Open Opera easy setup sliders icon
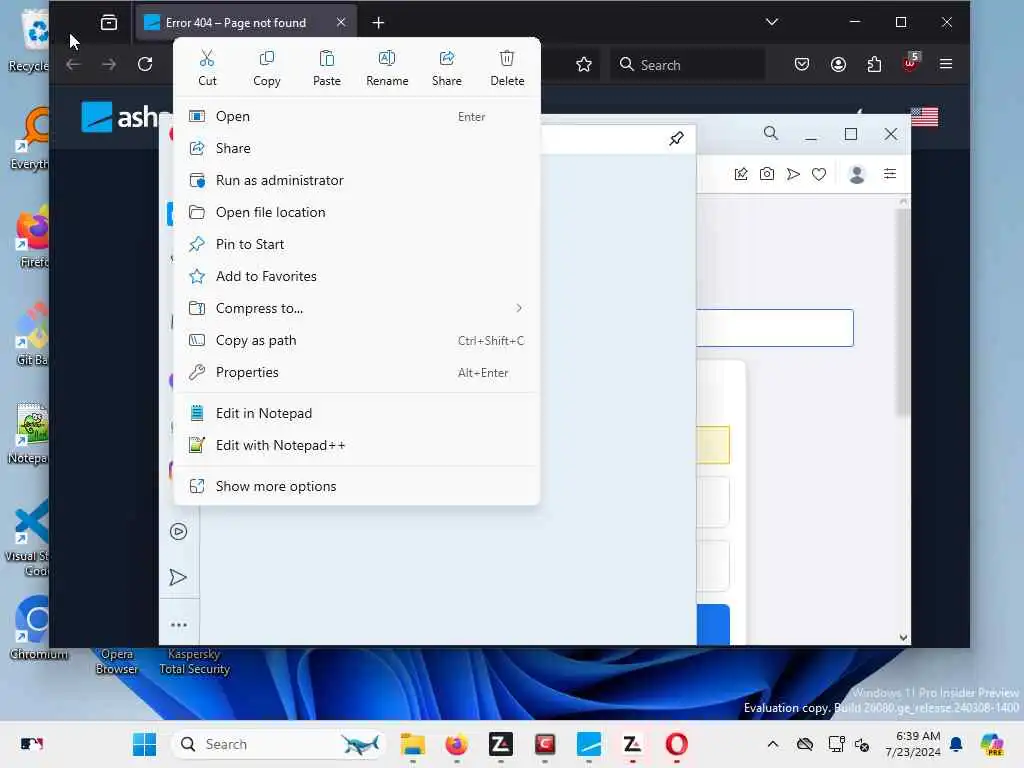This screenshot has height=768, width=1024. [889, 174]
